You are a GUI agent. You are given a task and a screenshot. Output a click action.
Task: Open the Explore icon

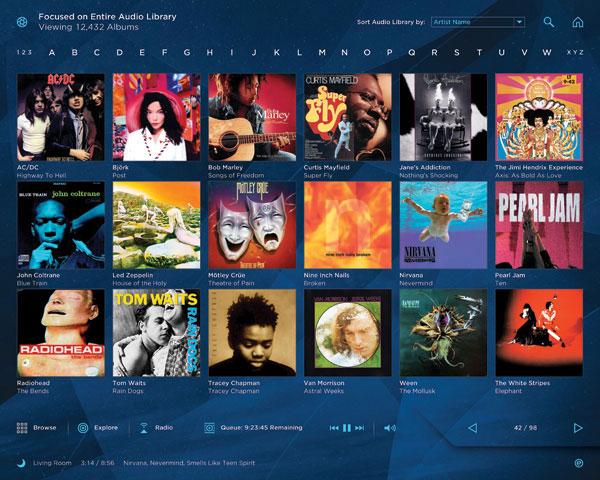[x=83, y=428]
